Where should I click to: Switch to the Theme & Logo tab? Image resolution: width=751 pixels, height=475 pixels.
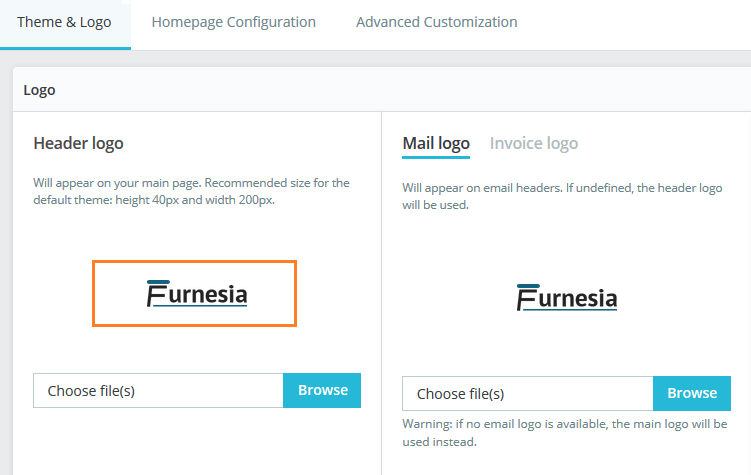tap(64, 22)
